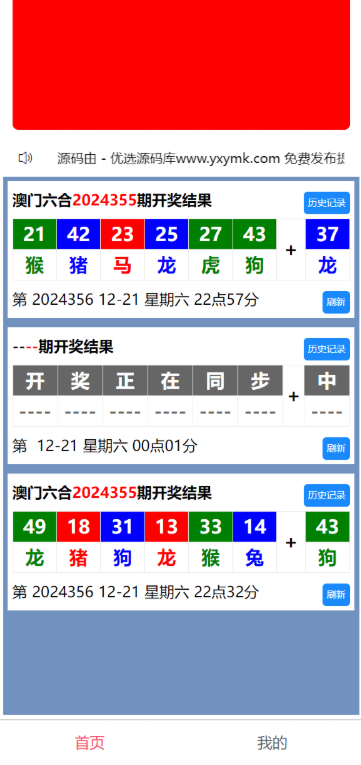
Task: Click the grey 开 cell
Action: (35, 381)
